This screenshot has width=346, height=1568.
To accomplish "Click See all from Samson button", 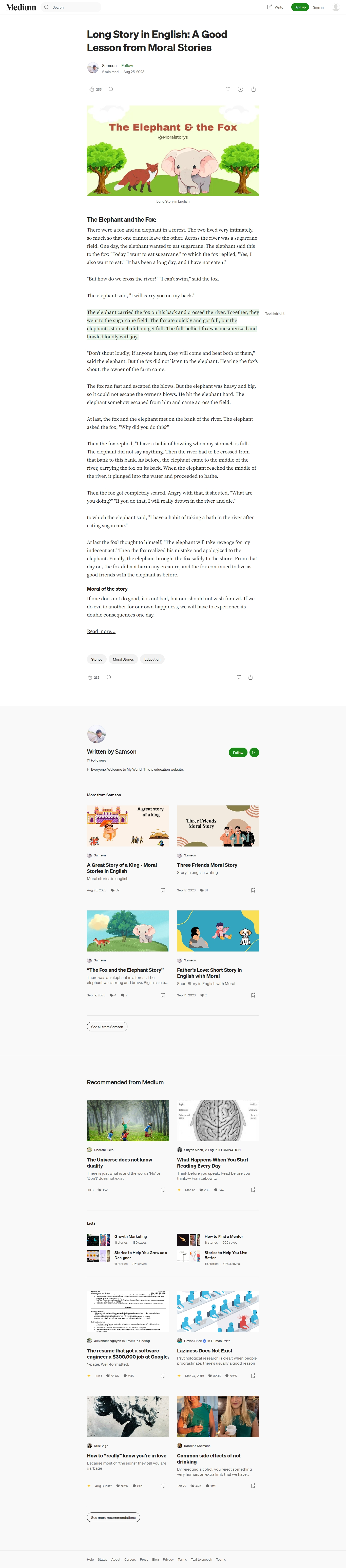I will click(x=107, y=1027).
